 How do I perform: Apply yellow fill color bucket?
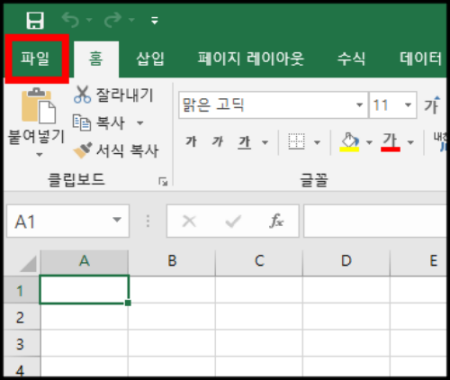(349, 142)
